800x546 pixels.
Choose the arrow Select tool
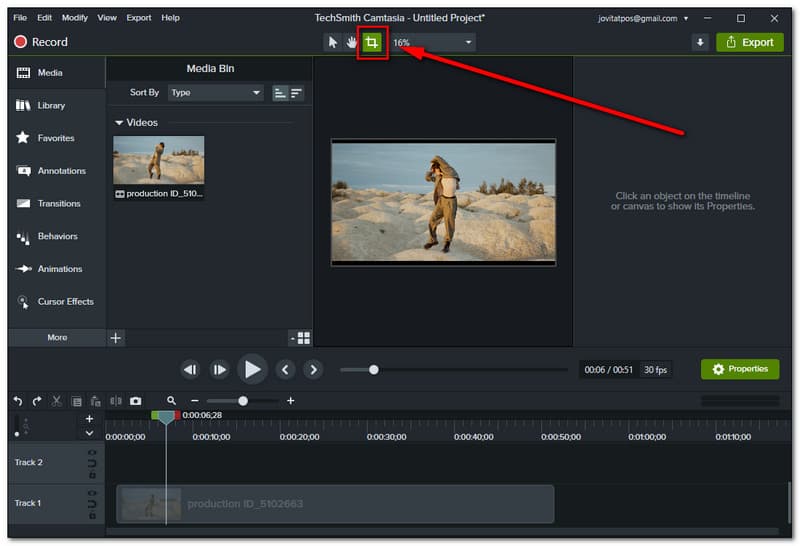tap(333, 43)
